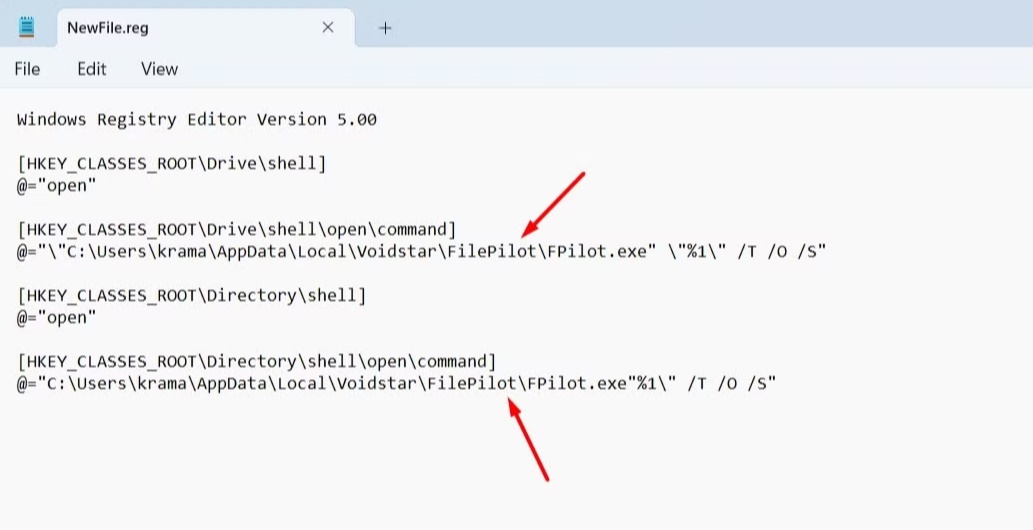The height and width of the screenshot is (530, 1033).
Task: Click the [HKEY_CLASSES_ROOT\Drive\shell] line
Action: 172,163
